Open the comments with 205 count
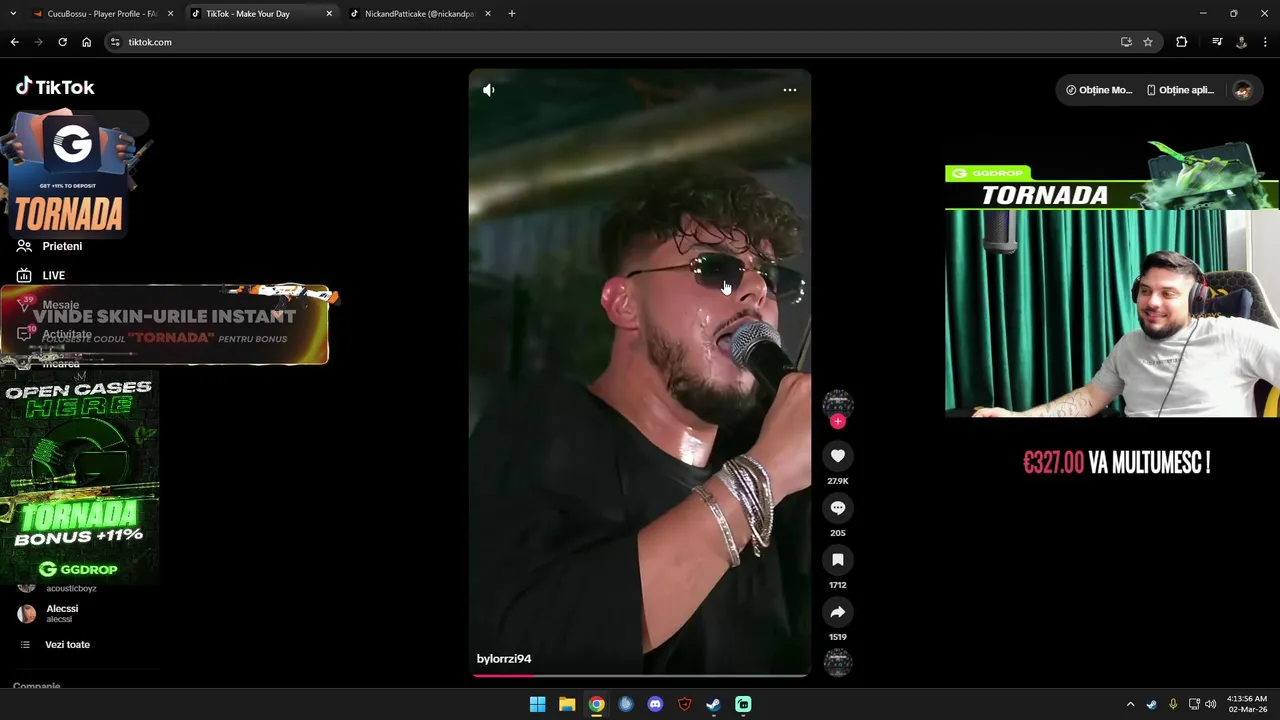 coord(838,508)
